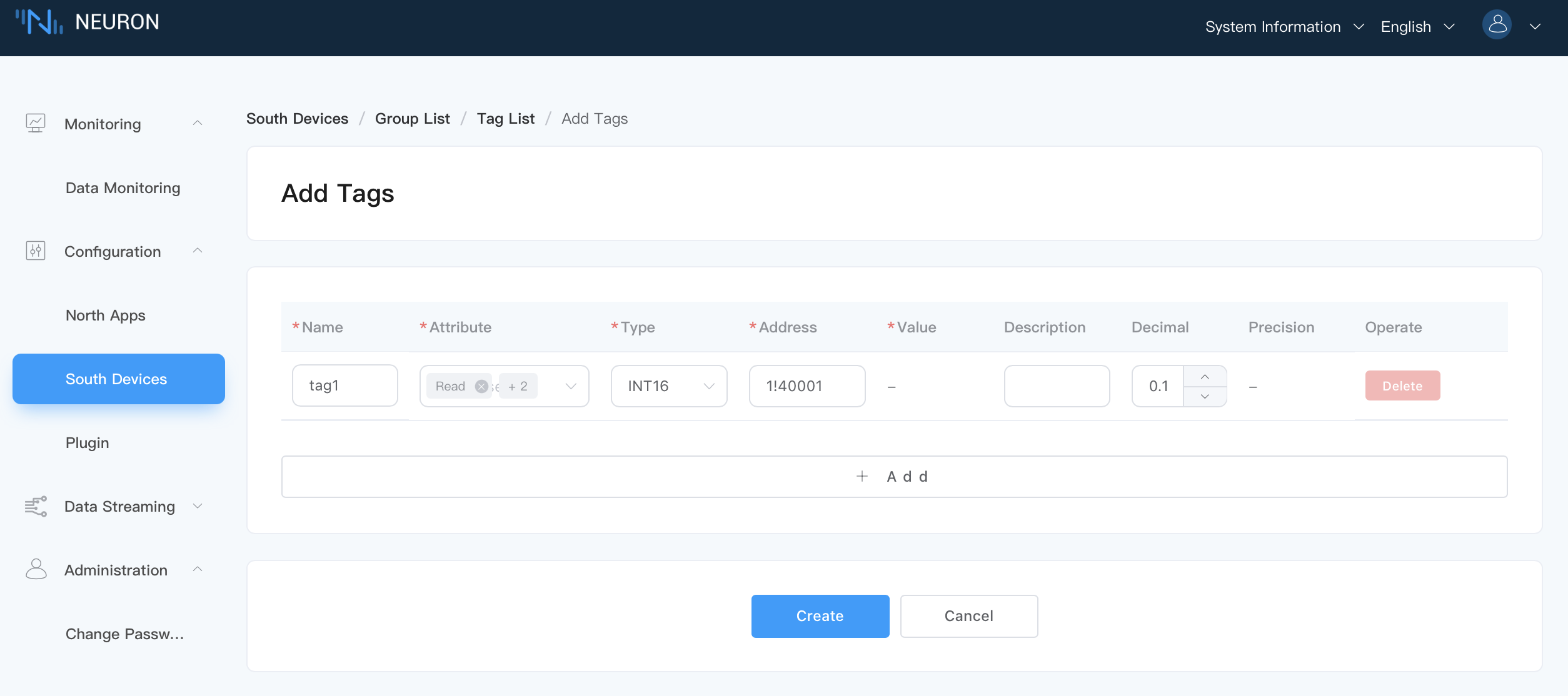
Task: Click the Add Tags page heading
Action: click(x=338, y=194)
